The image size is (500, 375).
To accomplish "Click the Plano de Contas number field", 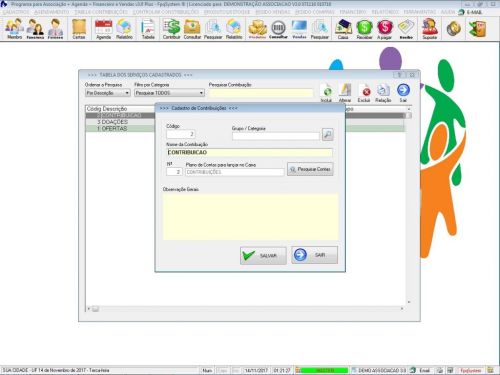I will 174,172.
